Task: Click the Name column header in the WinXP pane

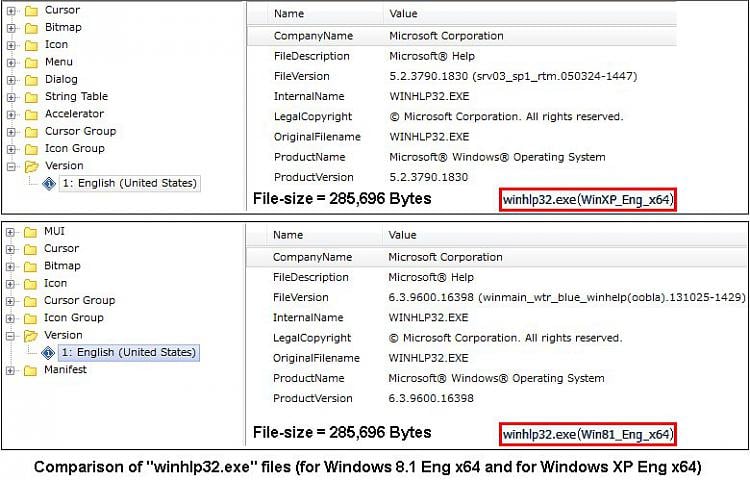Action: tap(288, 13)
